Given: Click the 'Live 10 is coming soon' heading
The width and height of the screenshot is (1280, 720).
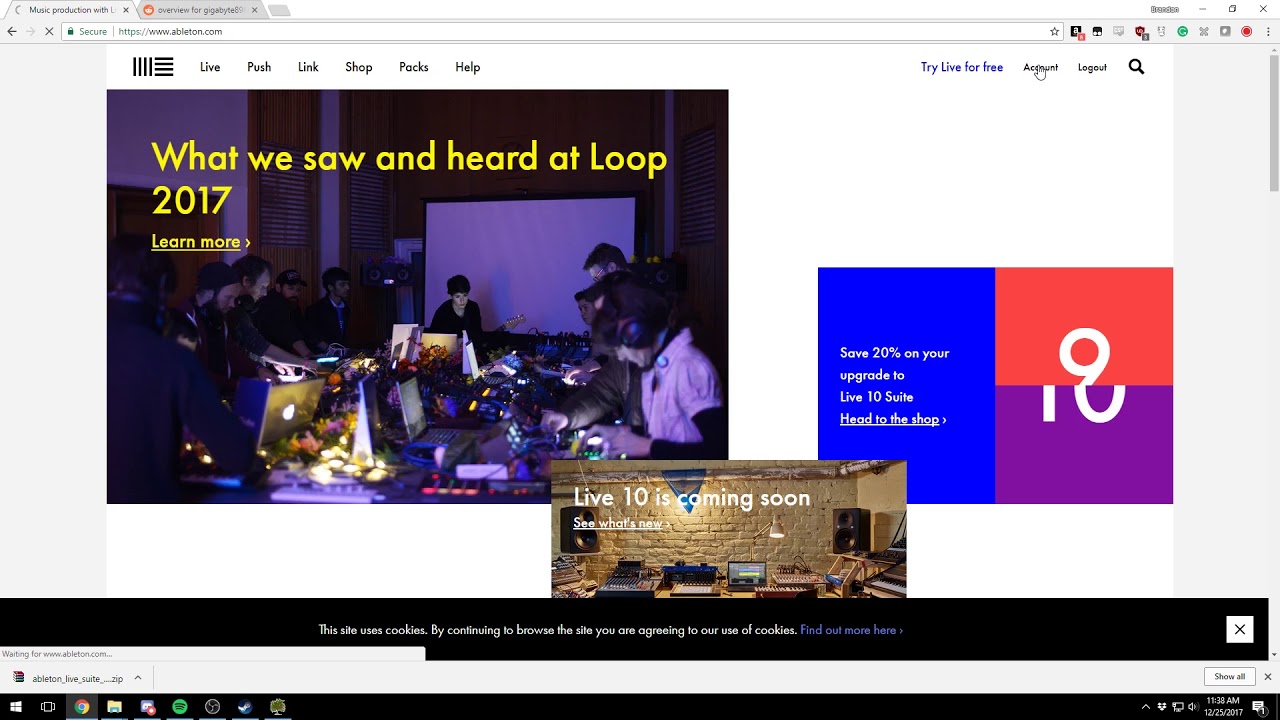Looking at the screenshot, I should tap(692, 497).
